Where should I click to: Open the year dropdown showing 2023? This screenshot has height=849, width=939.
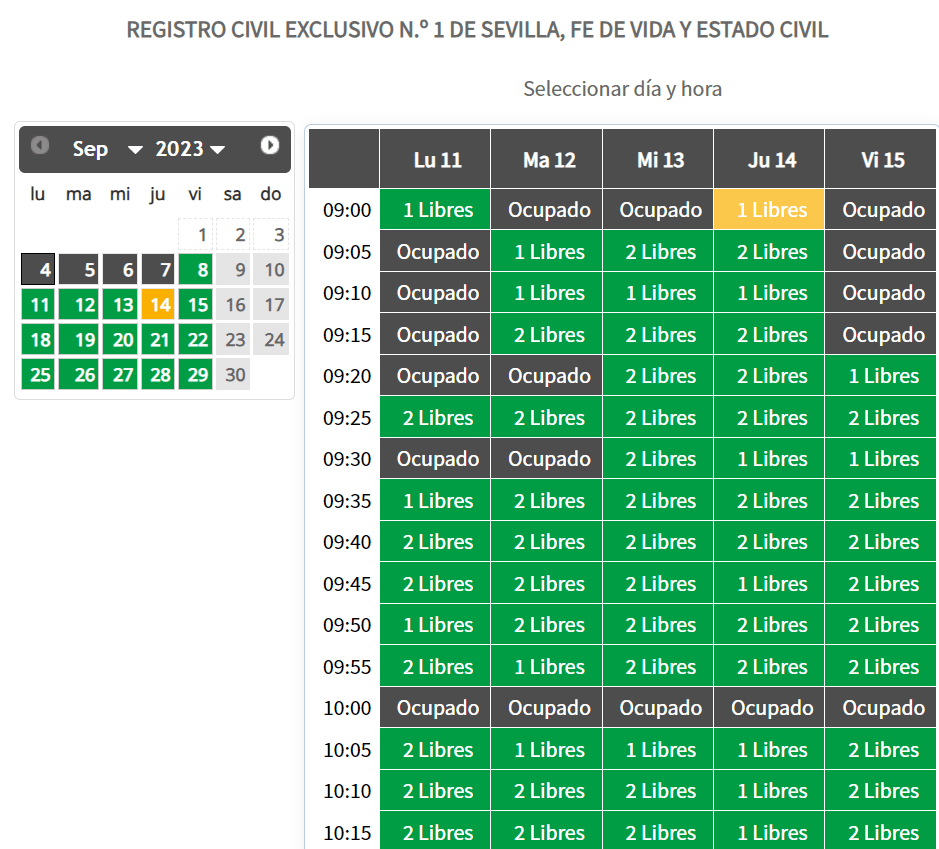(190, 149)
